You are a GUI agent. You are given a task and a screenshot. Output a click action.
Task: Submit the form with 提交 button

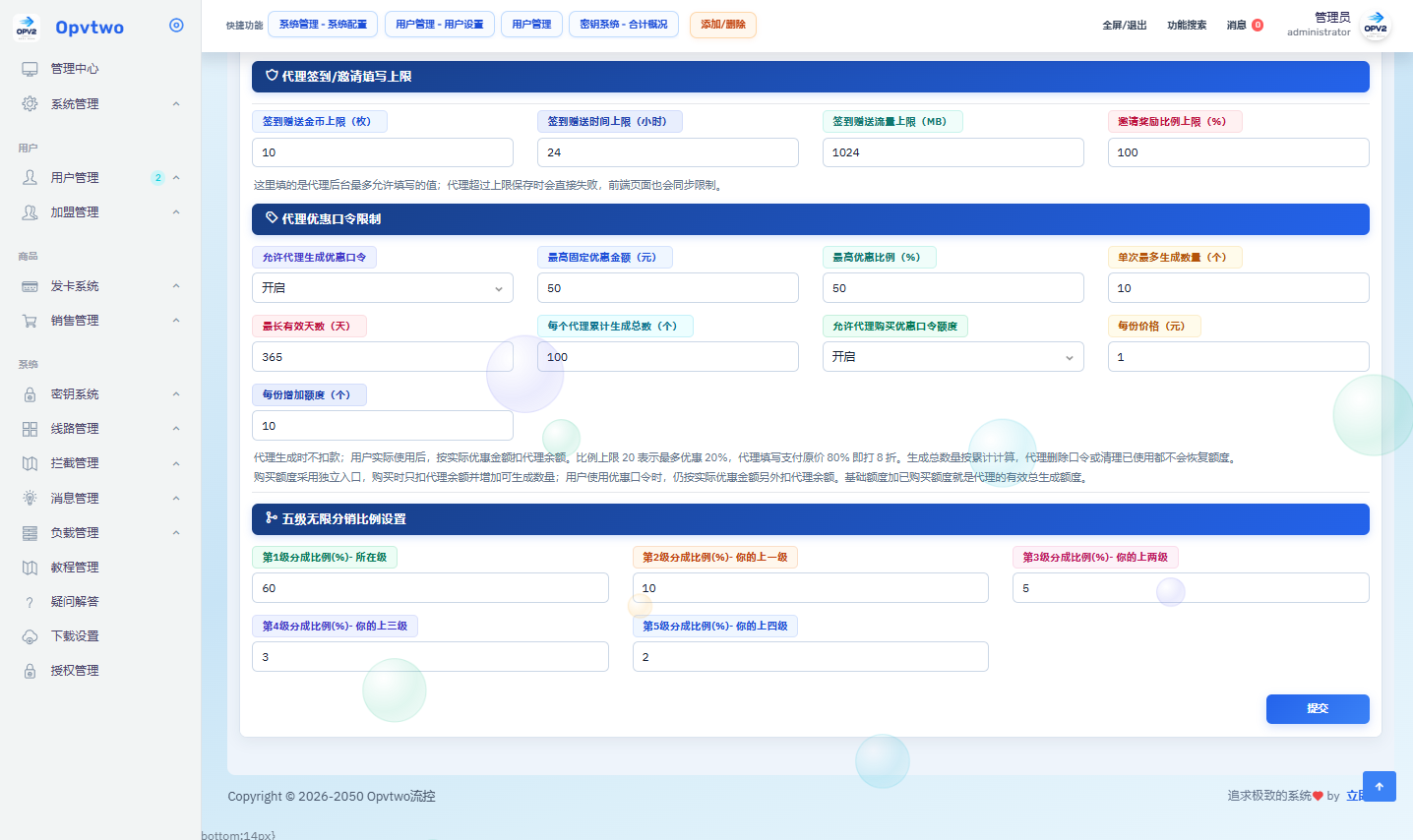click(1318, 709)
